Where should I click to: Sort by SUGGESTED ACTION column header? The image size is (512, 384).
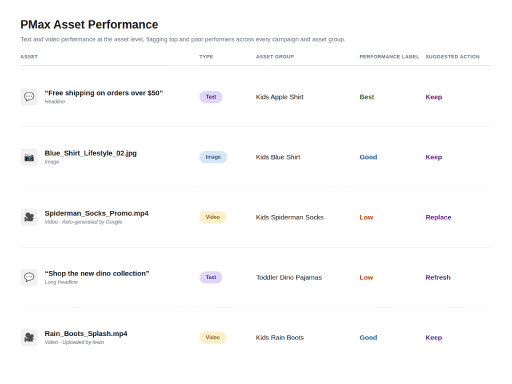(x=452, y=57)
